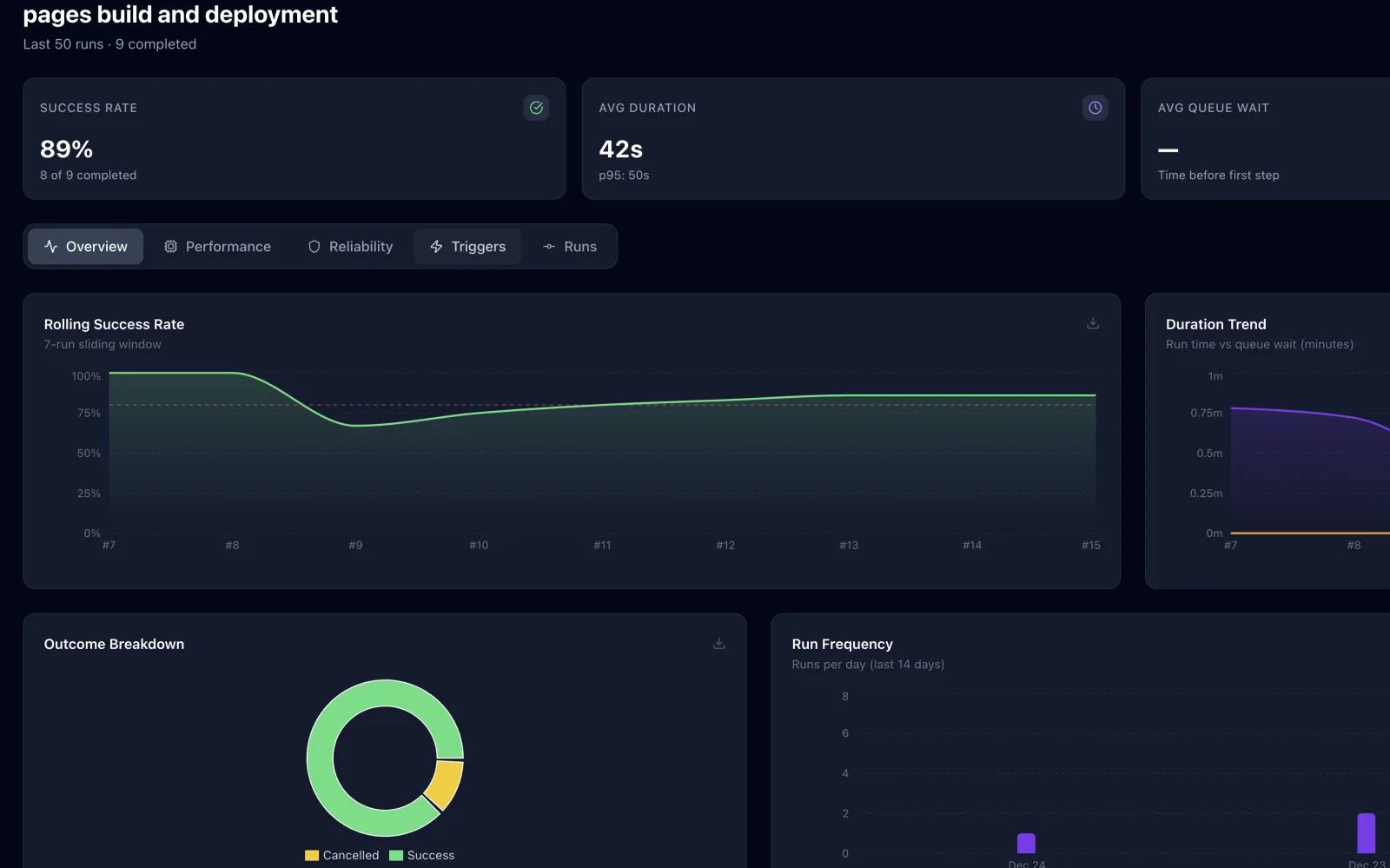Click the 'p95: 50s' text

pyautogui.click(x=624, y=176)
